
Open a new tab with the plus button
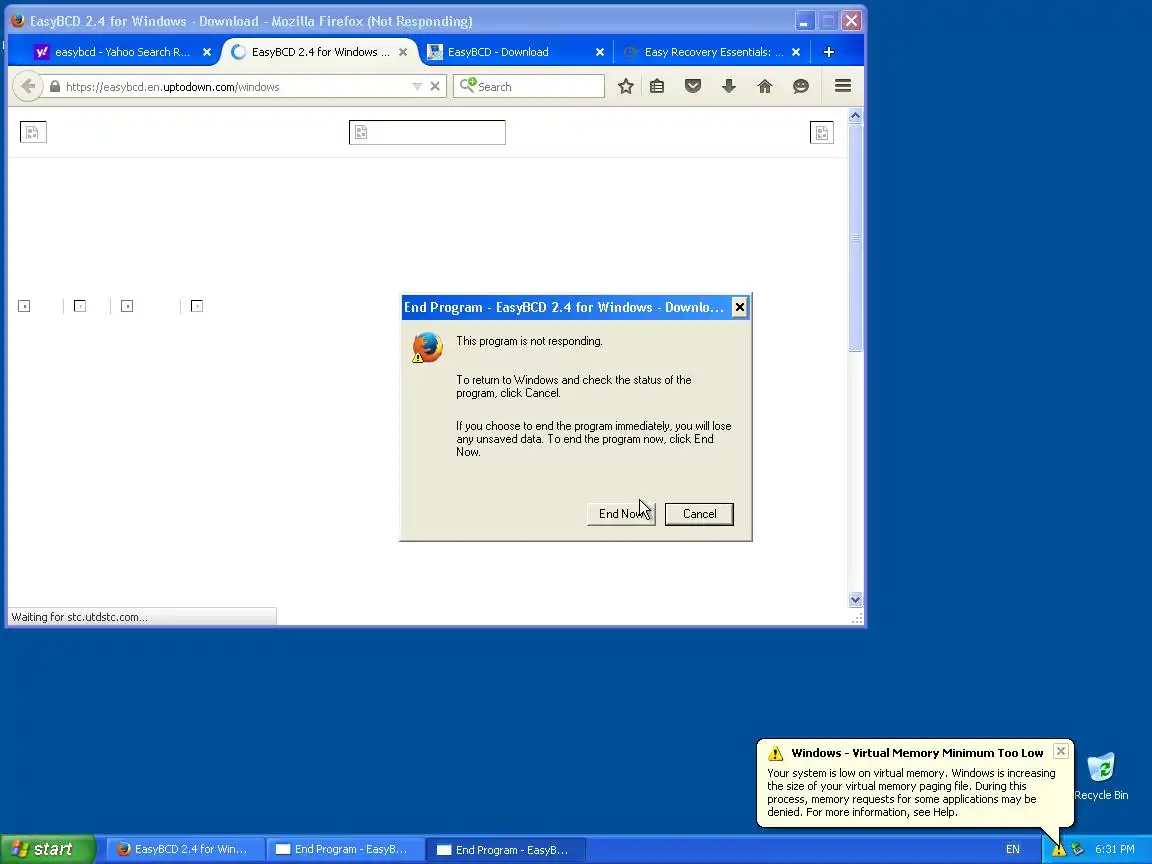[829, 52]
